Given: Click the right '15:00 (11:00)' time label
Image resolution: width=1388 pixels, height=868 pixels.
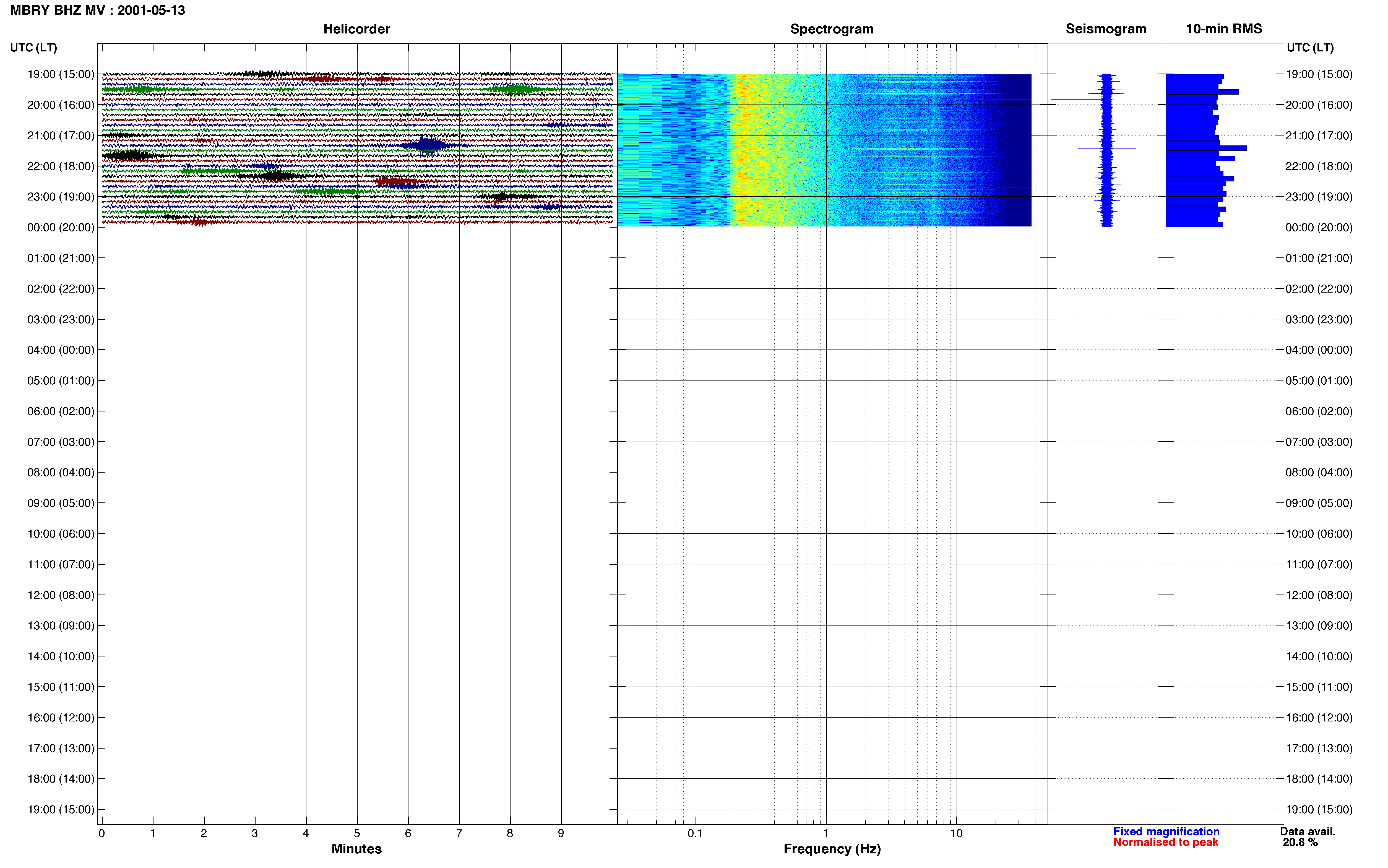Looking at the screenshot, I should 1319,687.
